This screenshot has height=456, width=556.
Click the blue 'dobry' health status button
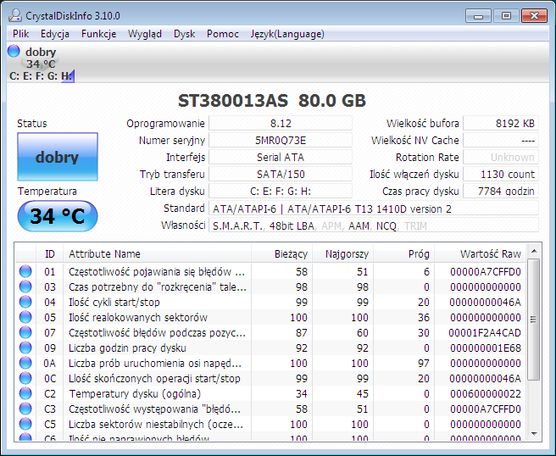(x=57, y=157)
